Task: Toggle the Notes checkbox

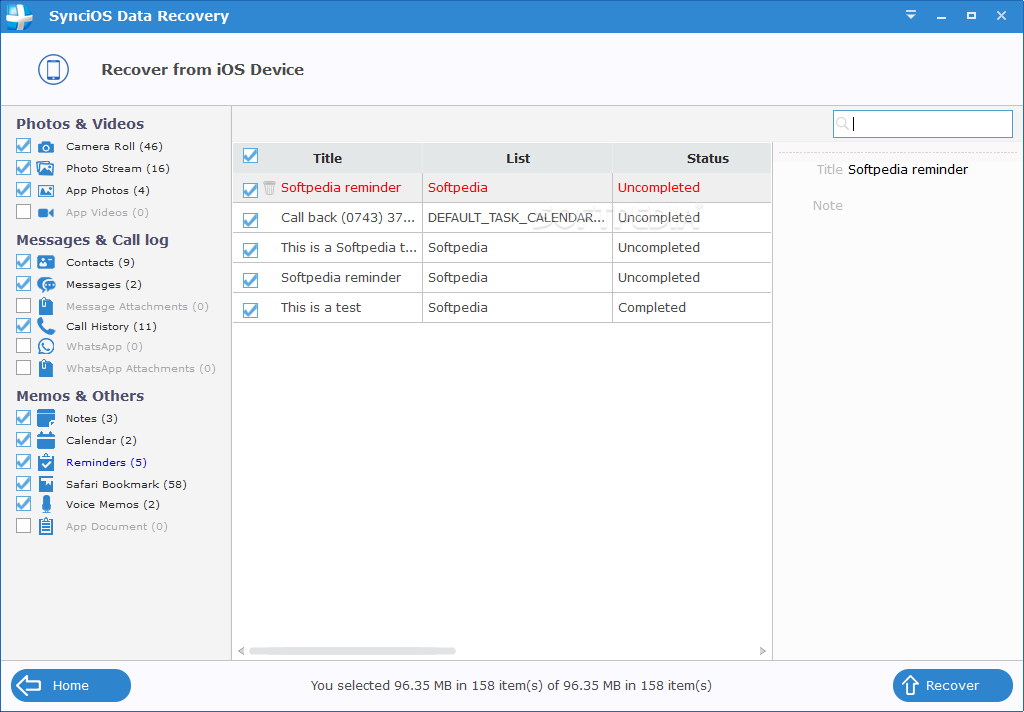Action: (x=24, y=417)
